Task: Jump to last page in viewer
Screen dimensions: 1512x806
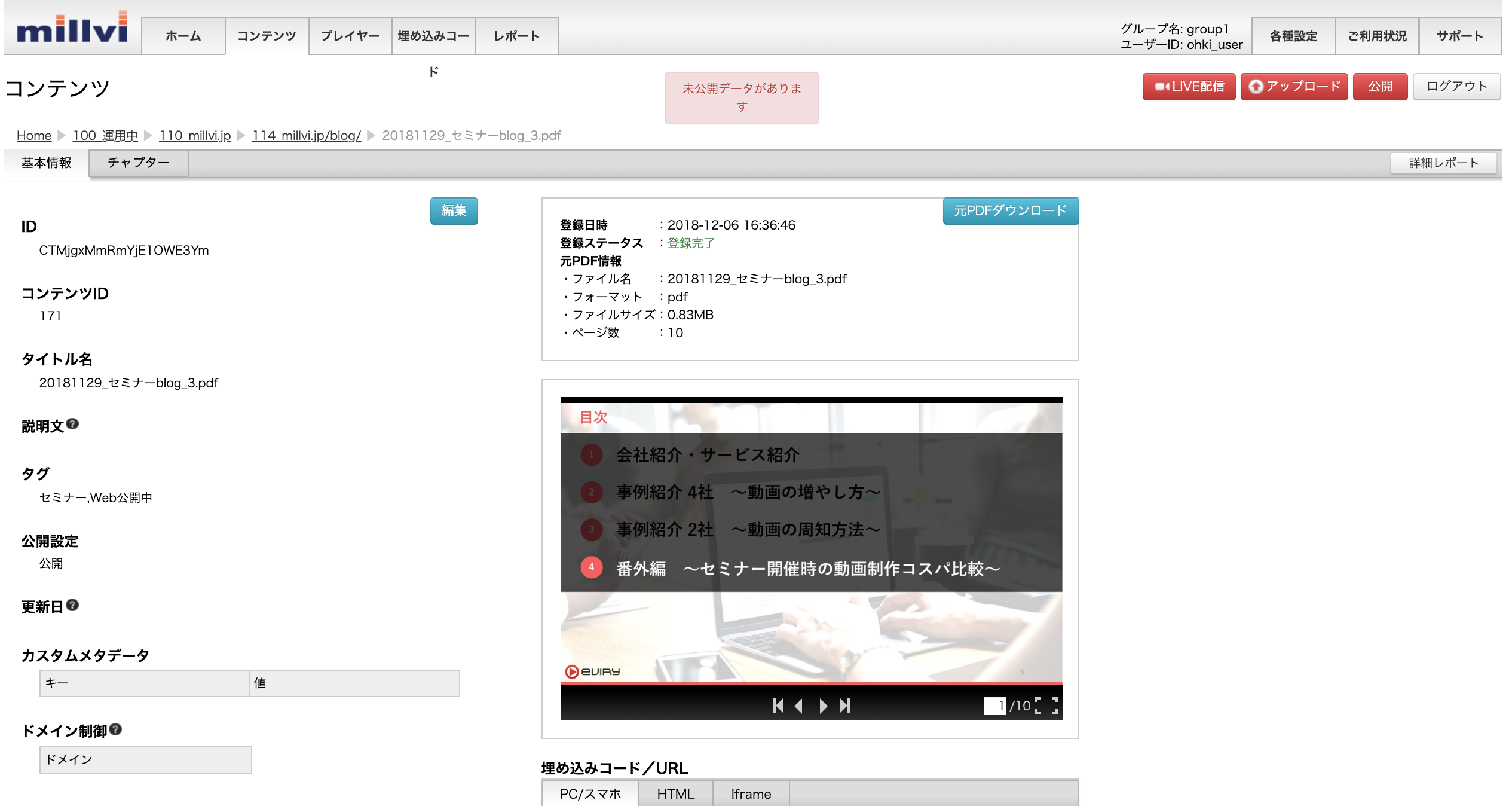Action: point(845,706)
